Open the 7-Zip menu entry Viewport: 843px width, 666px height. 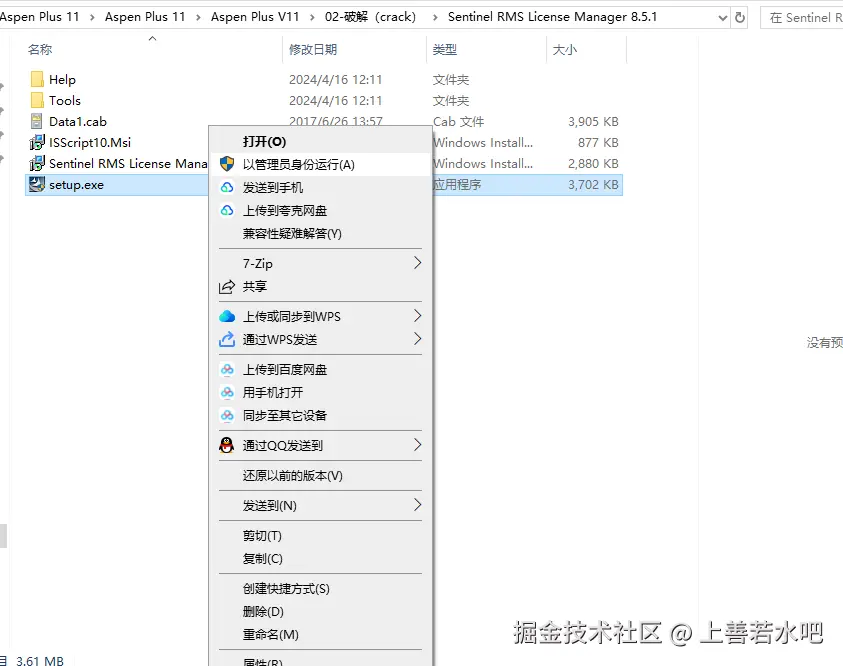click(320, 263)
